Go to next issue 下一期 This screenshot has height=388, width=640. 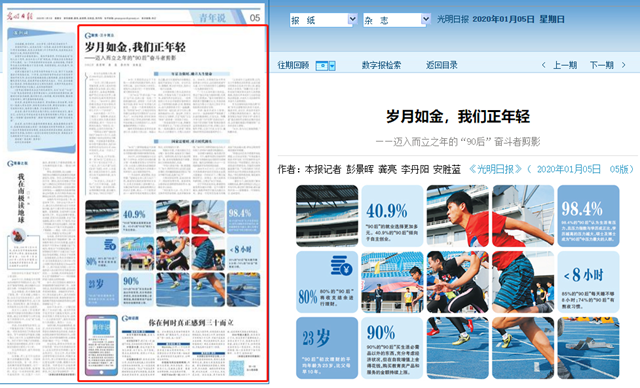tap(602, 65)
